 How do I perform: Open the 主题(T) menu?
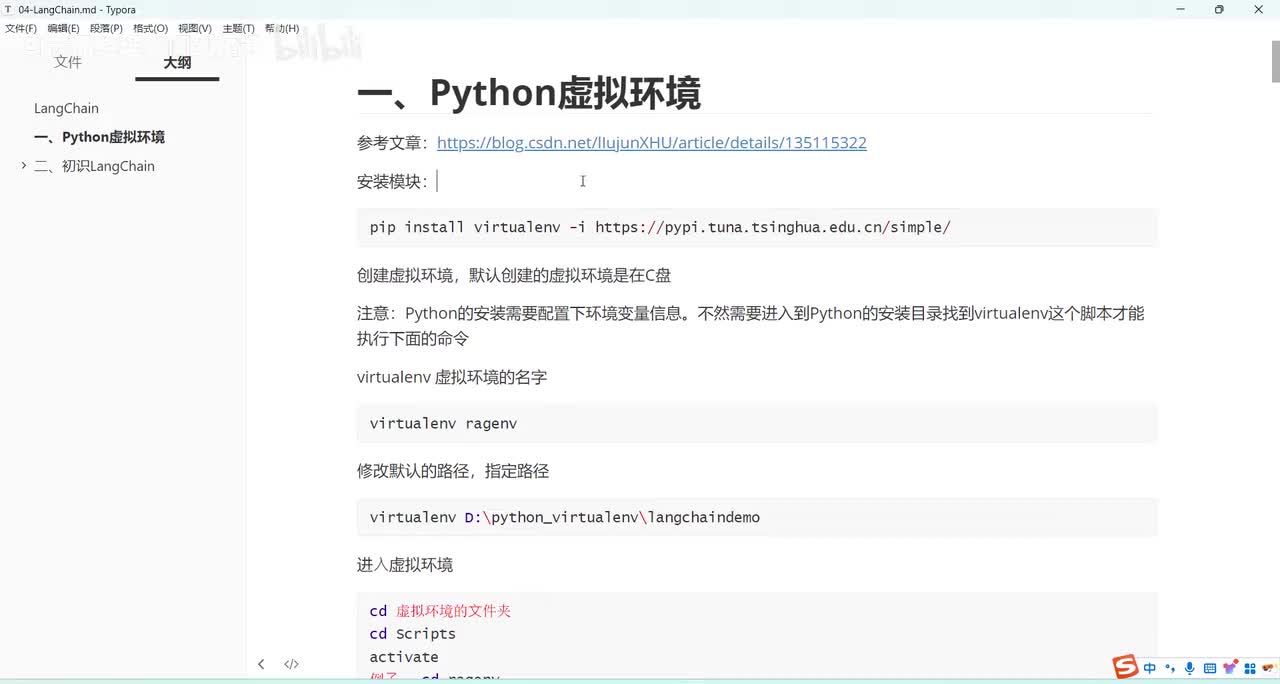238,29
